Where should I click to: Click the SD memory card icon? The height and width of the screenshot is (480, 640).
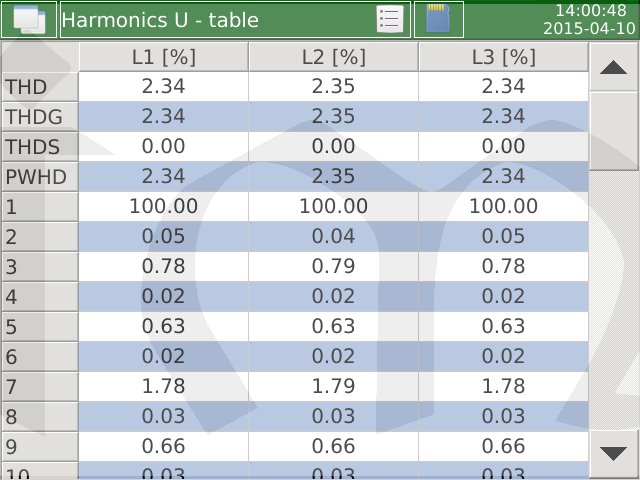[x=438, y=19]
